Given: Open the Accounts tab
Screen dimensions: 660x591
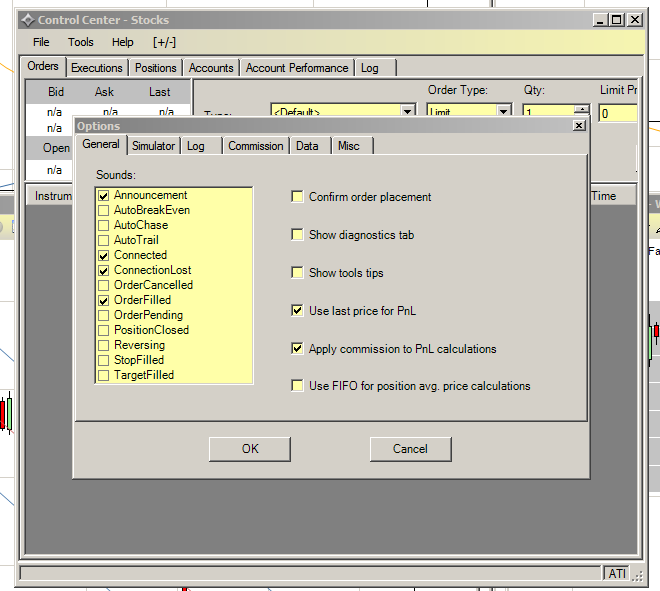Looking at the screenshot, I should click(x=211, y=68).
